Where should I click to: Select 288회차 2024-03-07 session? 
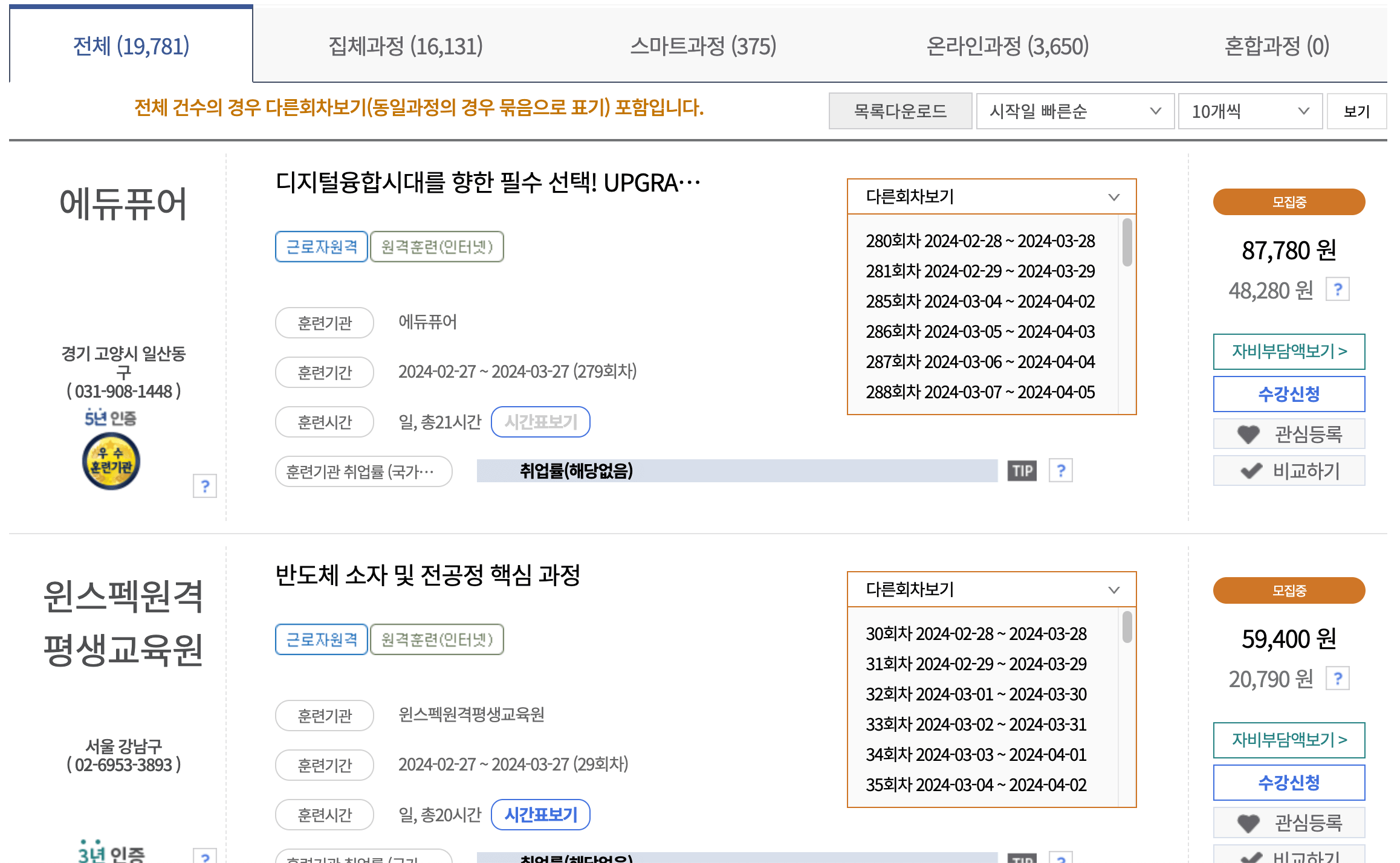click(980, 392)
